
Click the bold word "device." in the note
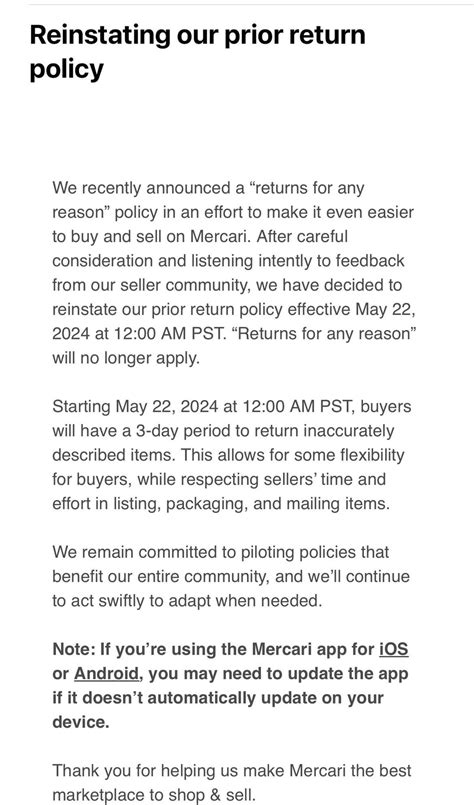(x=81, y=722)
